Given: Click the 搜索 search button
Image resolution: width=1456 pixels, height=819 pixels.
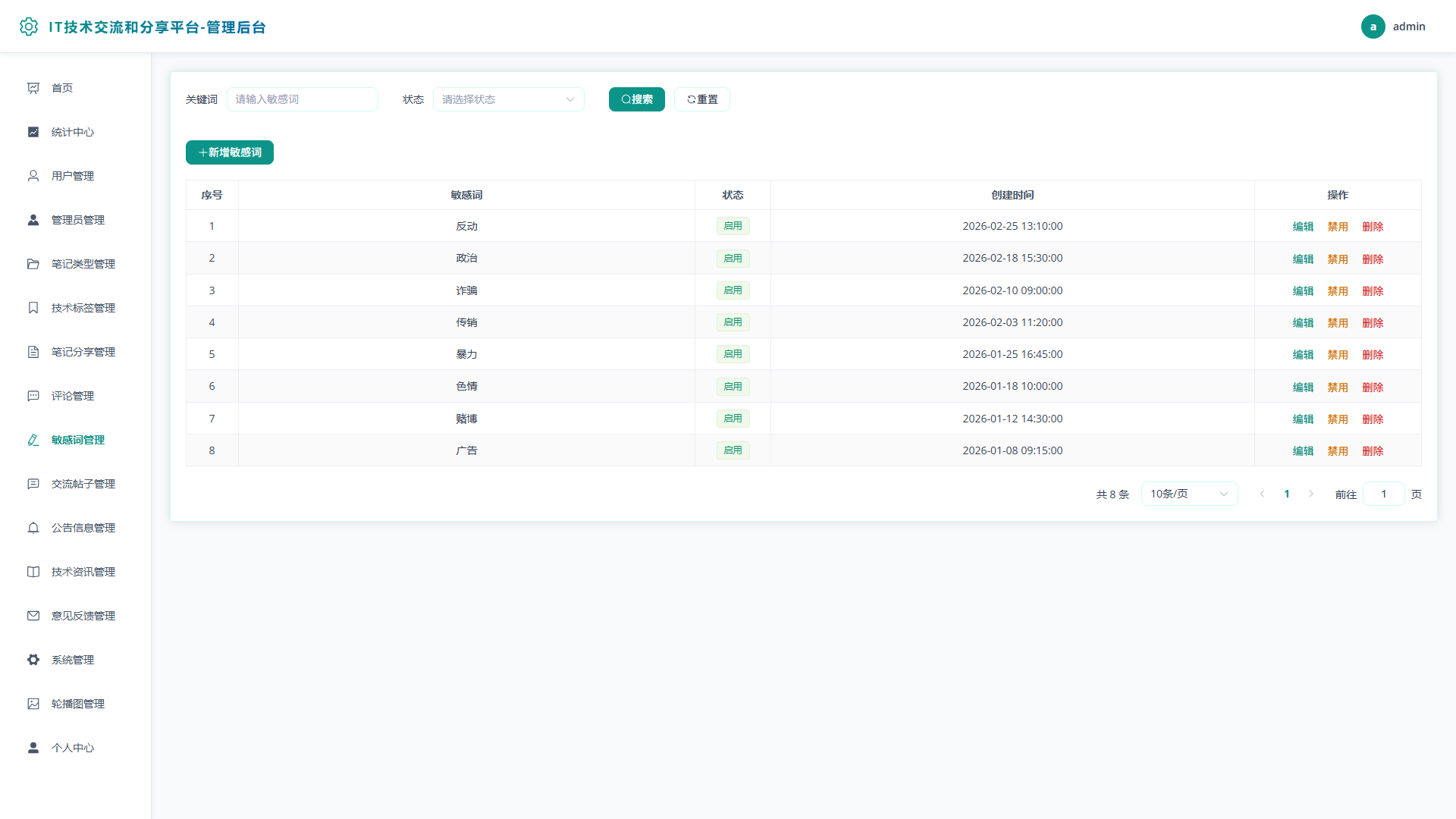Looking at the screenshot, I should tap(637, 99).
